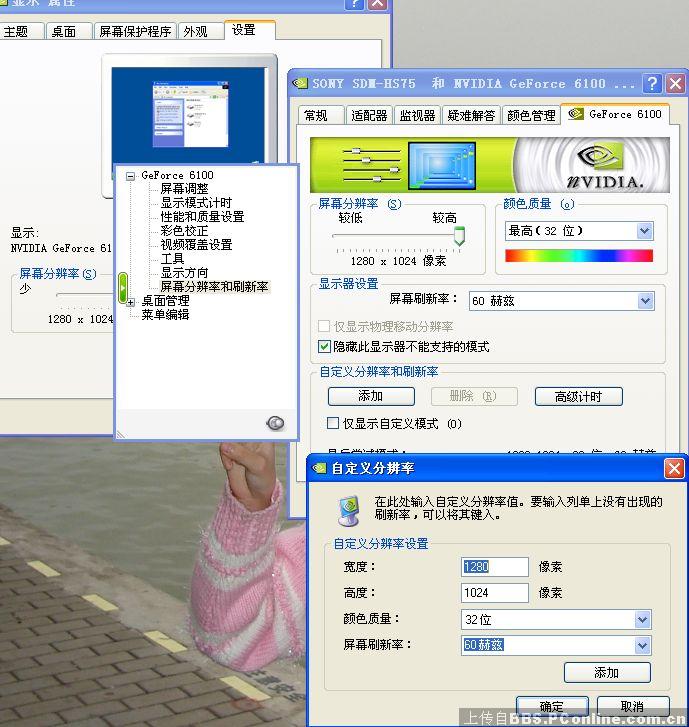Viewport: 689px width, 727px height.
Task: Click the 高级计时 button
Action: point(578,396)
